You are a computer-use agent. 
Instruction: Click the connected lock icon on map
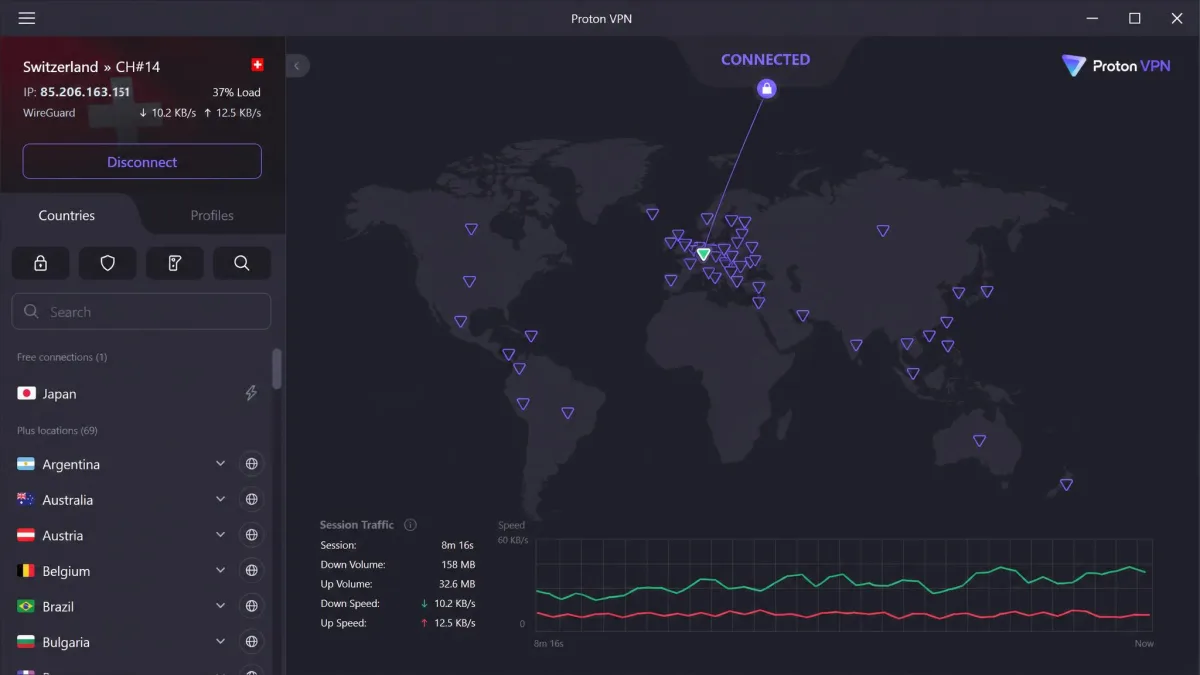(x=767, y=88)
